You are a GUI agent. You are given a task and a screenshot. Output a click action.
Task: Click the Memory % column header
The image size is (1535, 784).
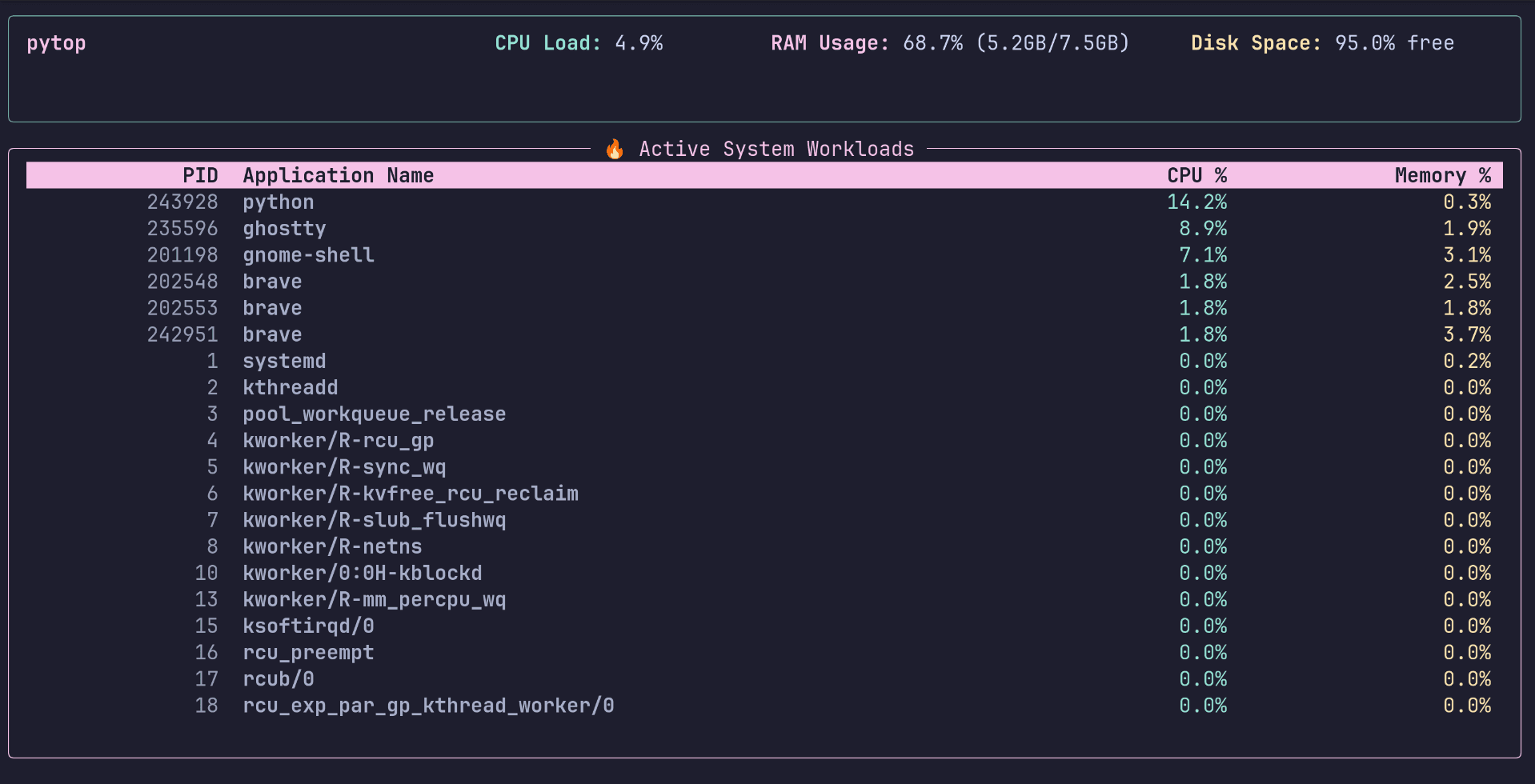click(1443, 175)
